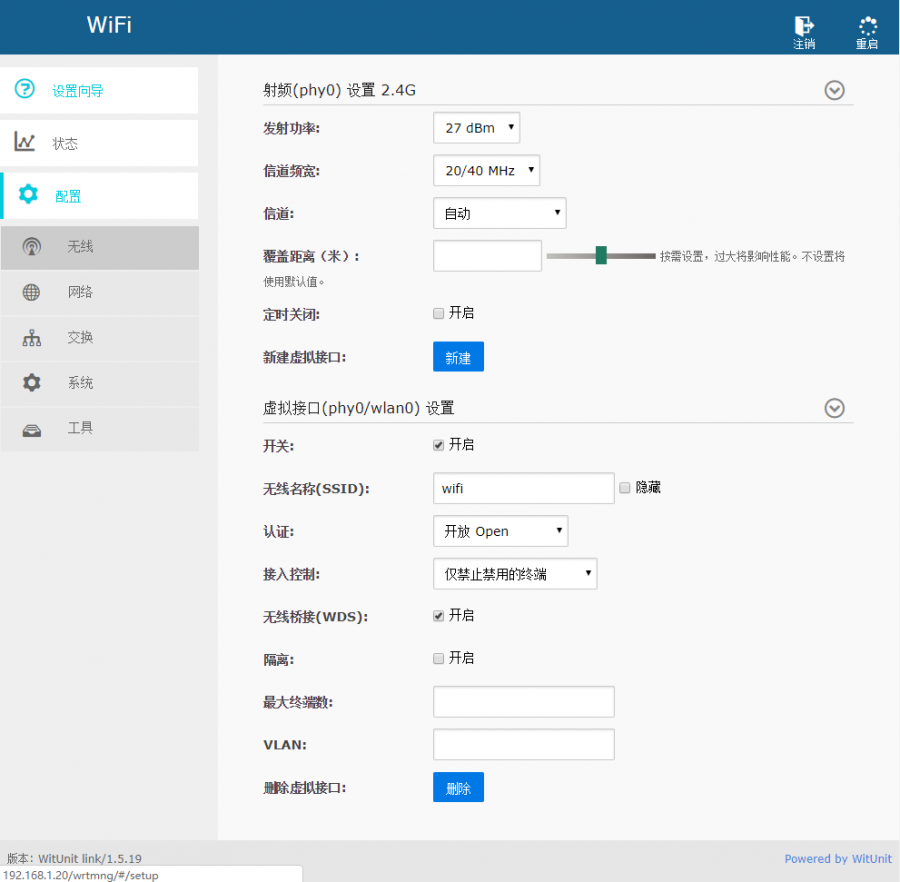Click the switch topology icon

[32, 337]
